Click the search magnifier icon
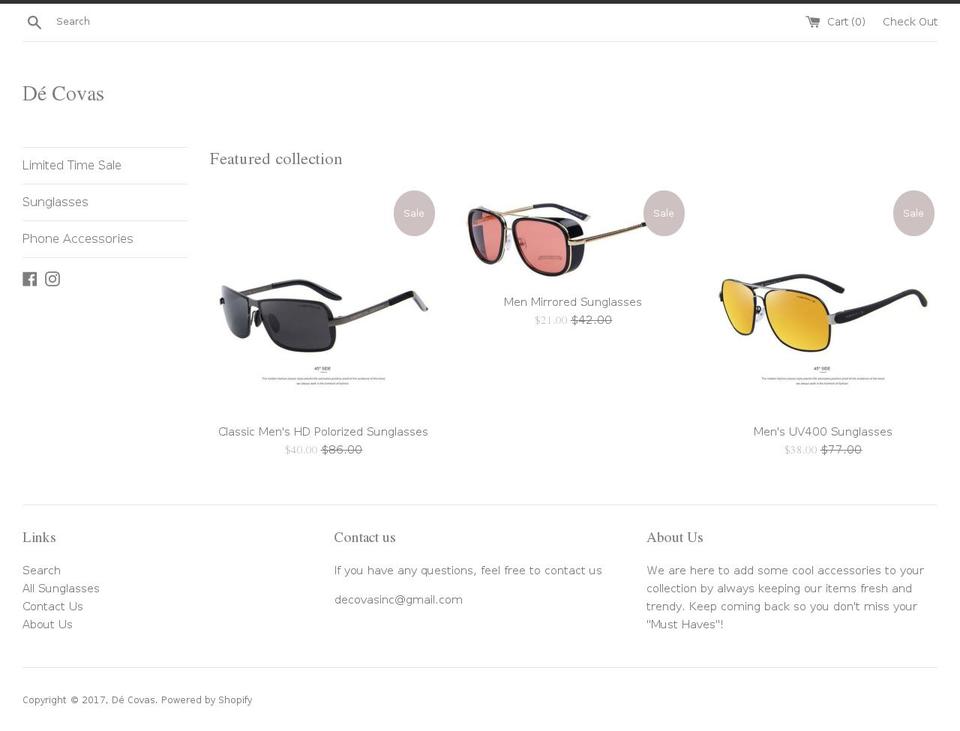The image size is (960, 731). (34, 23)
